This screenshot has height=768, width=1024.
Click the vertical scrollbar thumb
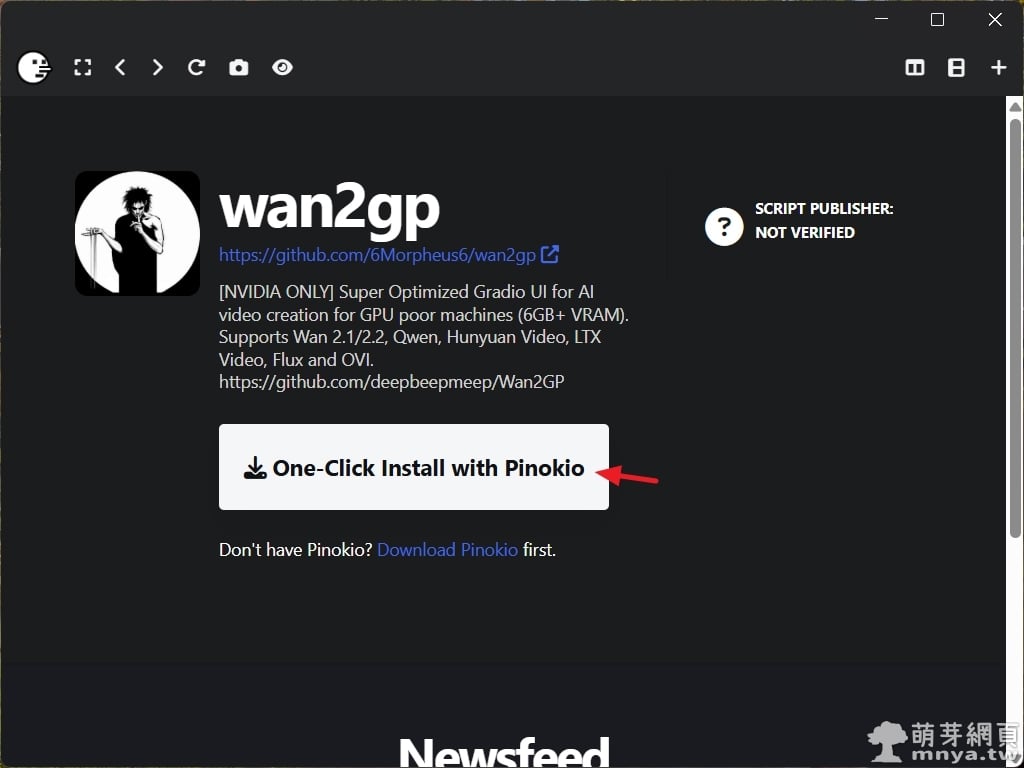[1015, 328]
